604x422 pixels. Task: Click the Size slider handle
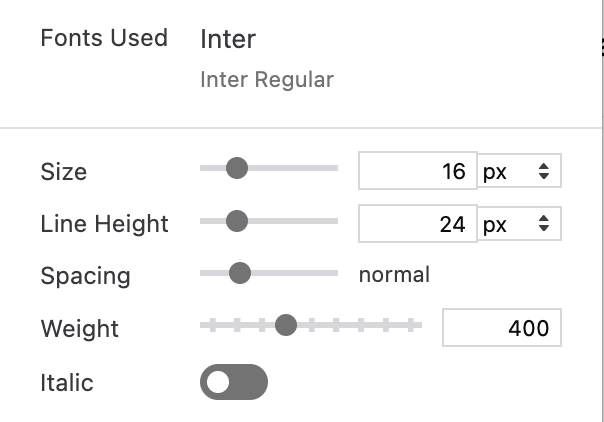click(236, 168)
